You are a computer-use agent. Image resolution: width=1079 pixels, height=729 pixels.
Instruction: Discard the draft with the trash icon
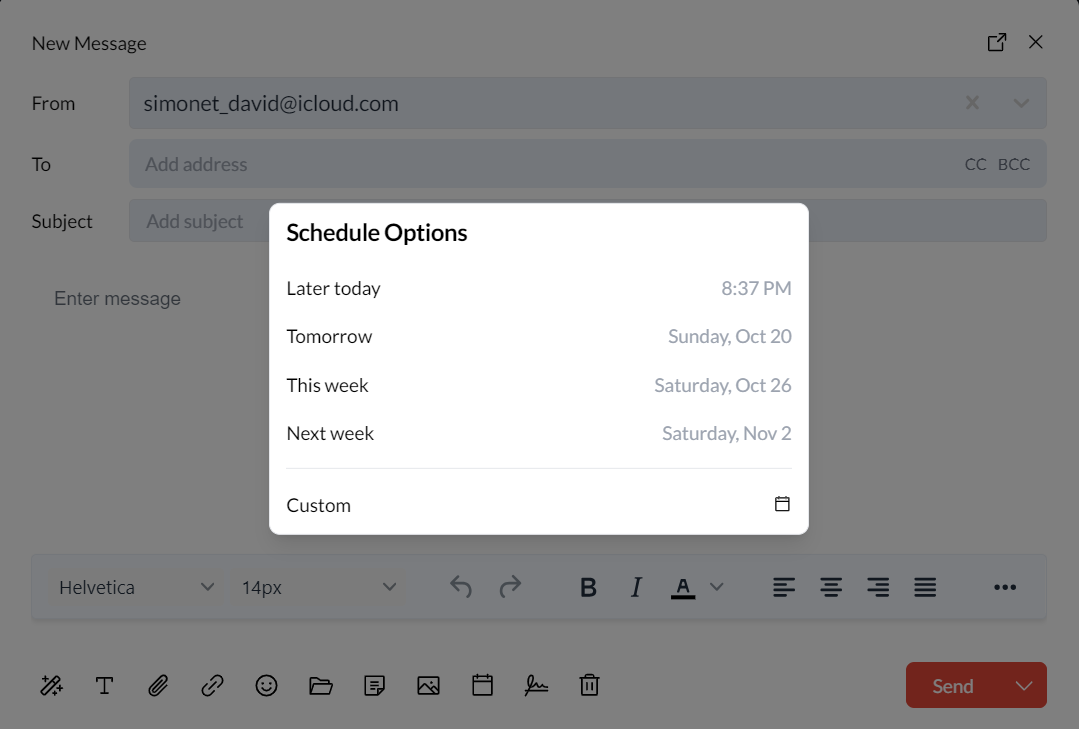point(590,686)
